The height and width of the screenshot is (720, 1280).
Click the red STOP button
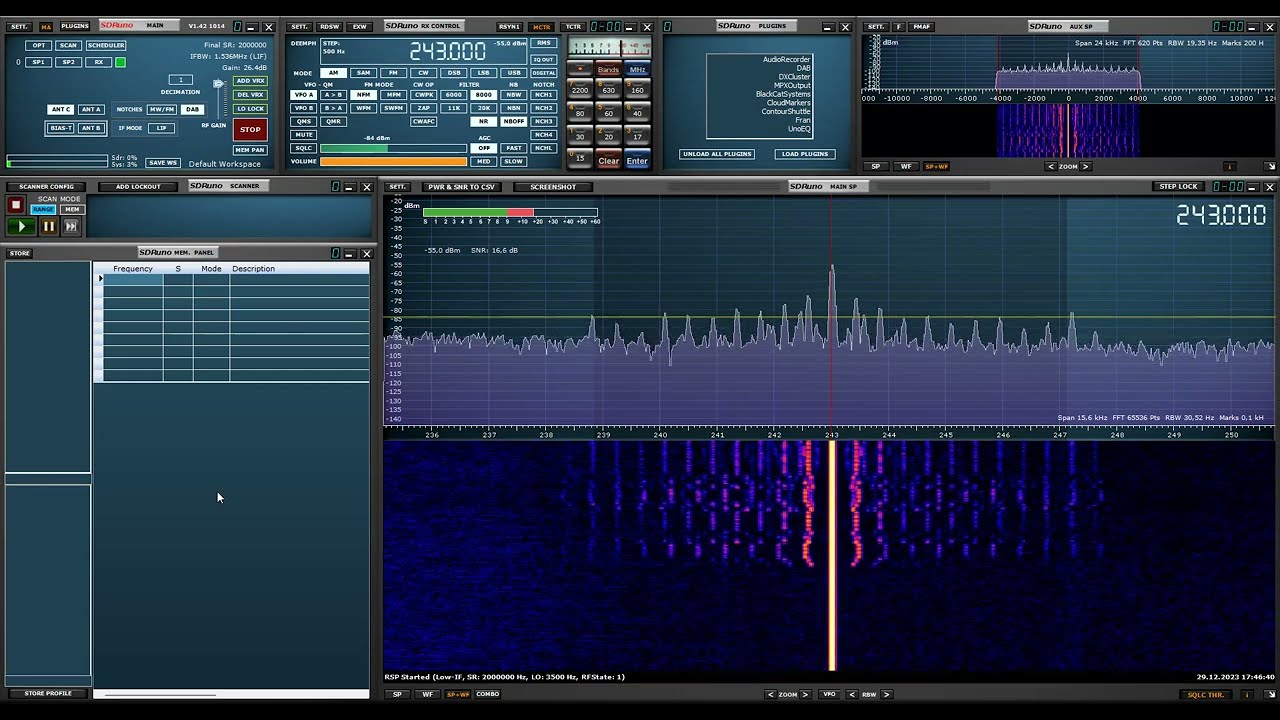coord(250,129)
